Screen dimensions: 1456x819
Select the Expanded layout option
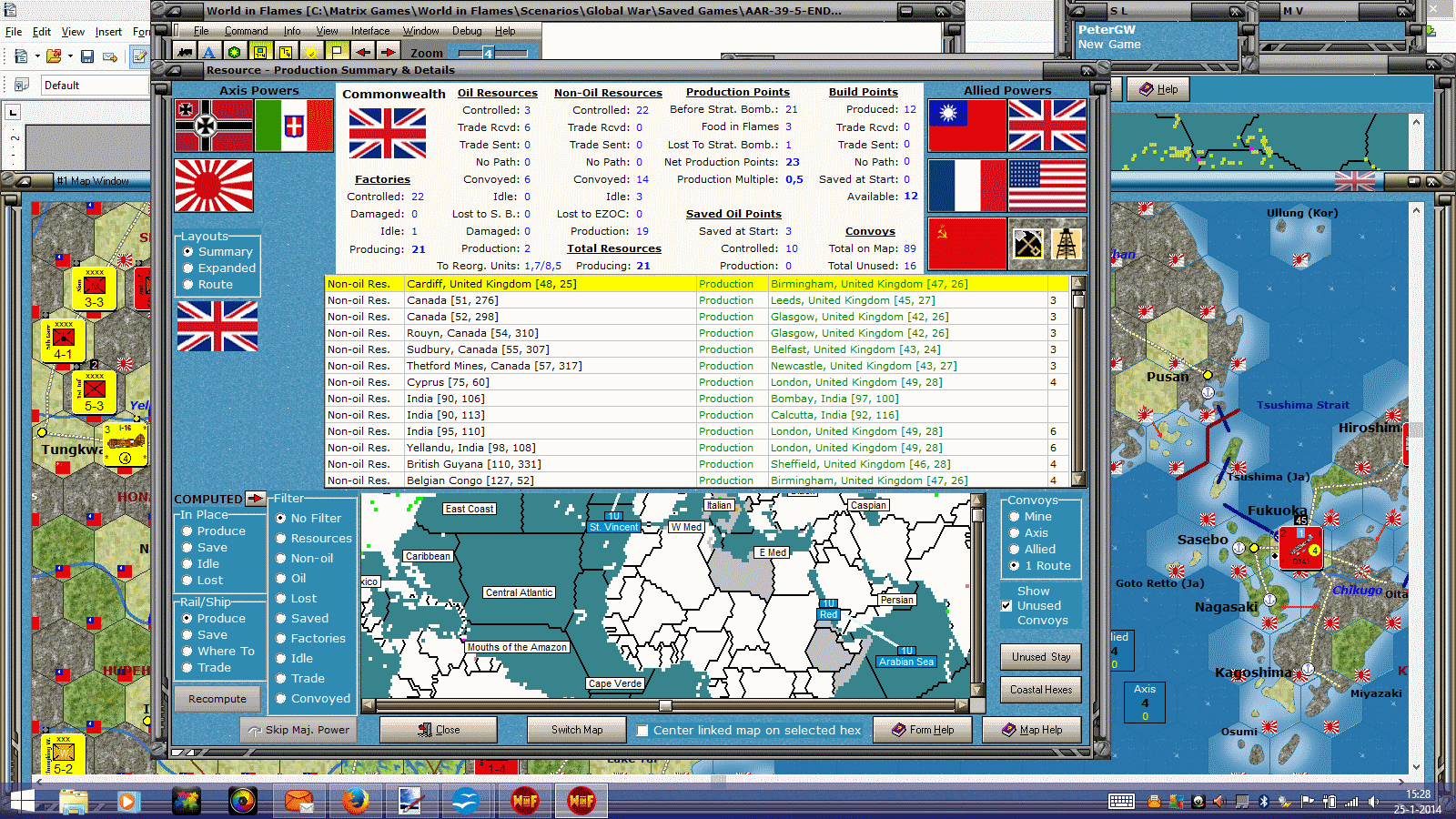pyautogui.click(x=188, y=268)
